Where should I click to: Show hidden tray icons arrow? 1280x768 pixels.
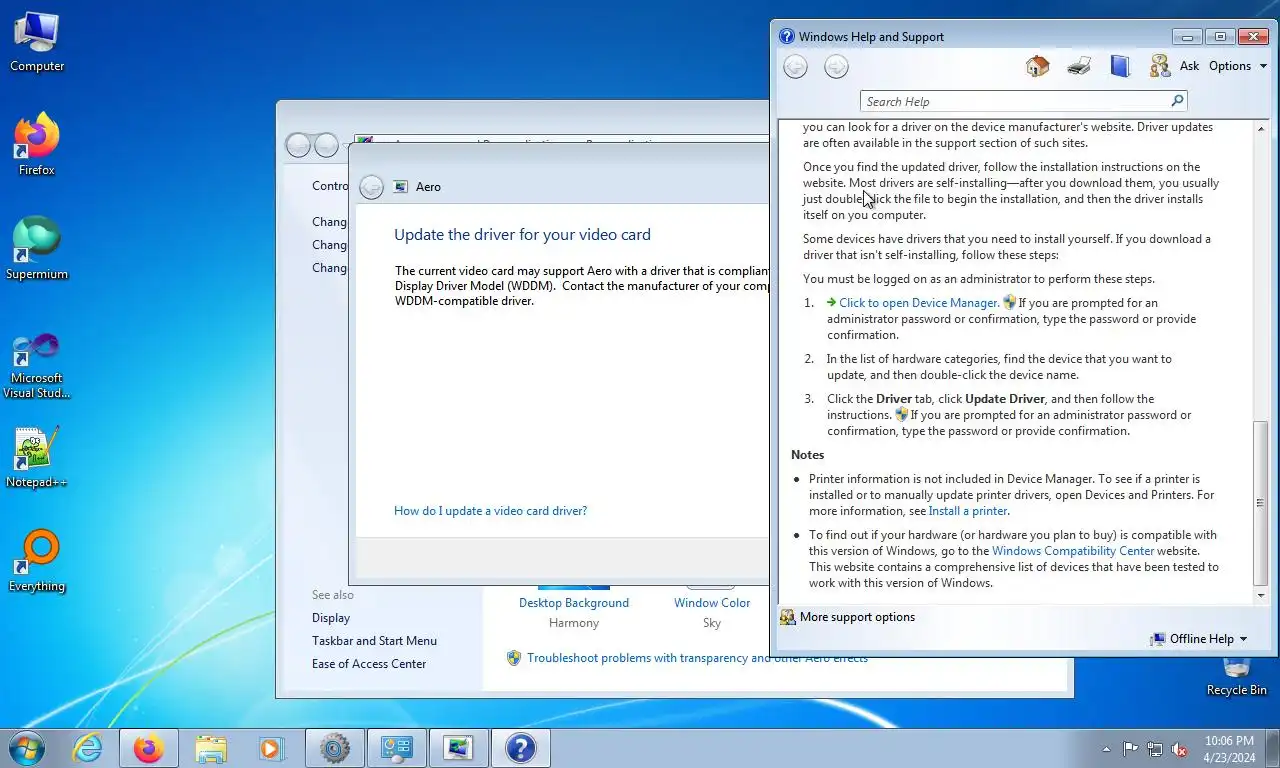(x=1106, y=749)
